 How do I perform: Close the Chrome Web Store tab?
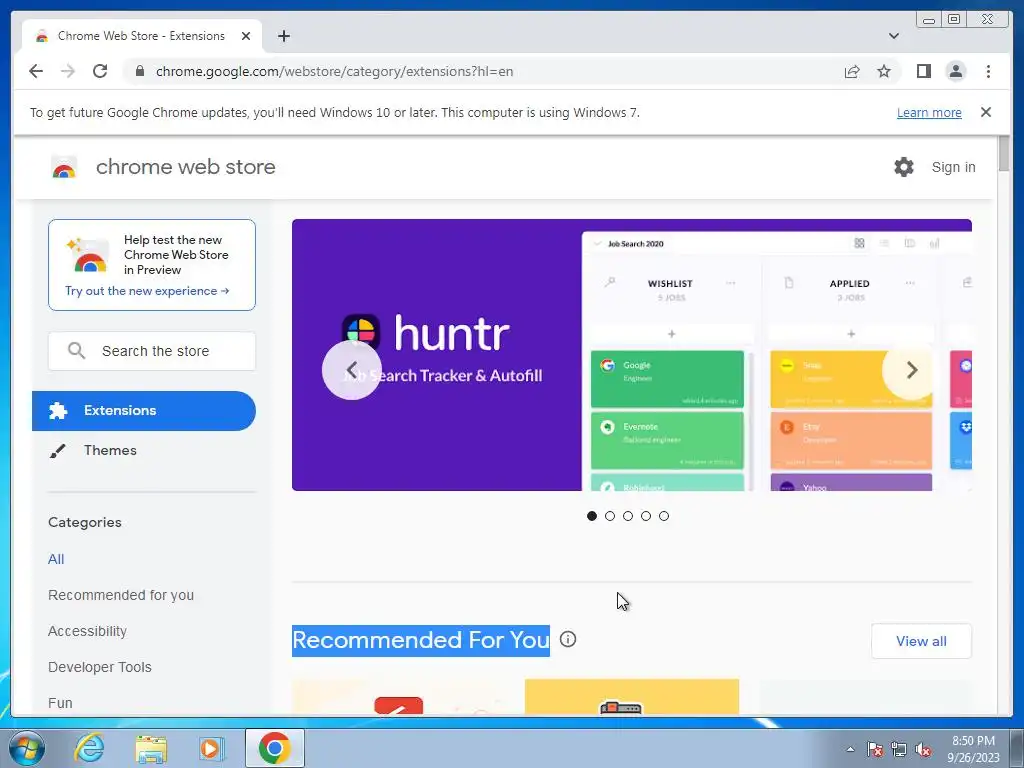coord(246,36)
